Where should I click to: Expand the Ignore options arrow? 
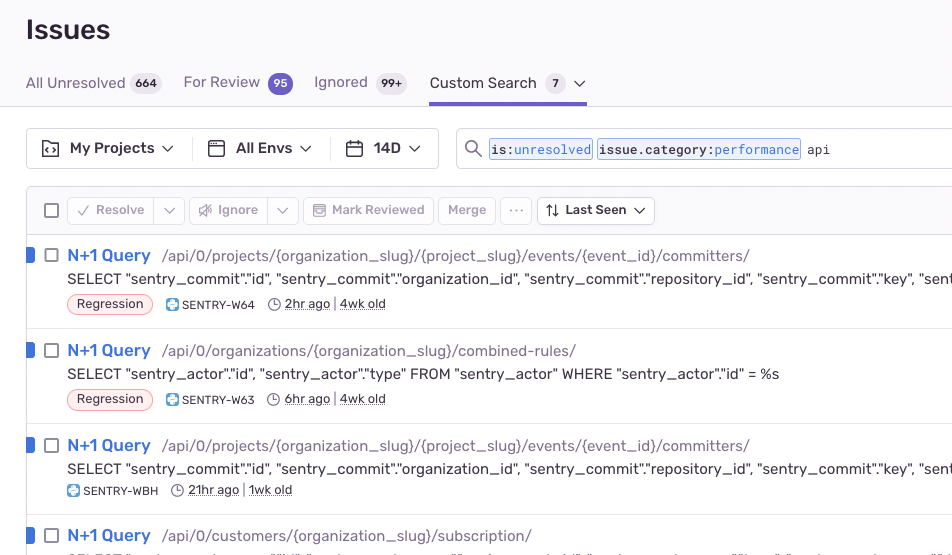click(x=283, y=210)
